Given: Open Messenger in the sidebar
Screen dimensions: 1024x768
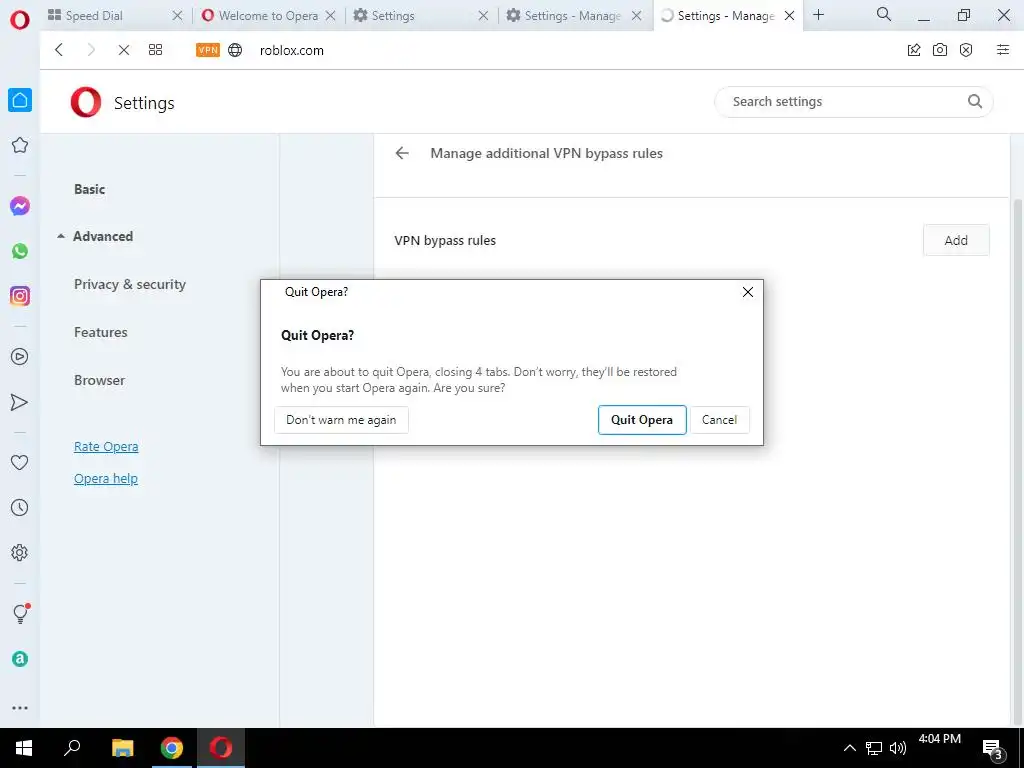Looking at the screenshot, I should (x=20, y=206).
